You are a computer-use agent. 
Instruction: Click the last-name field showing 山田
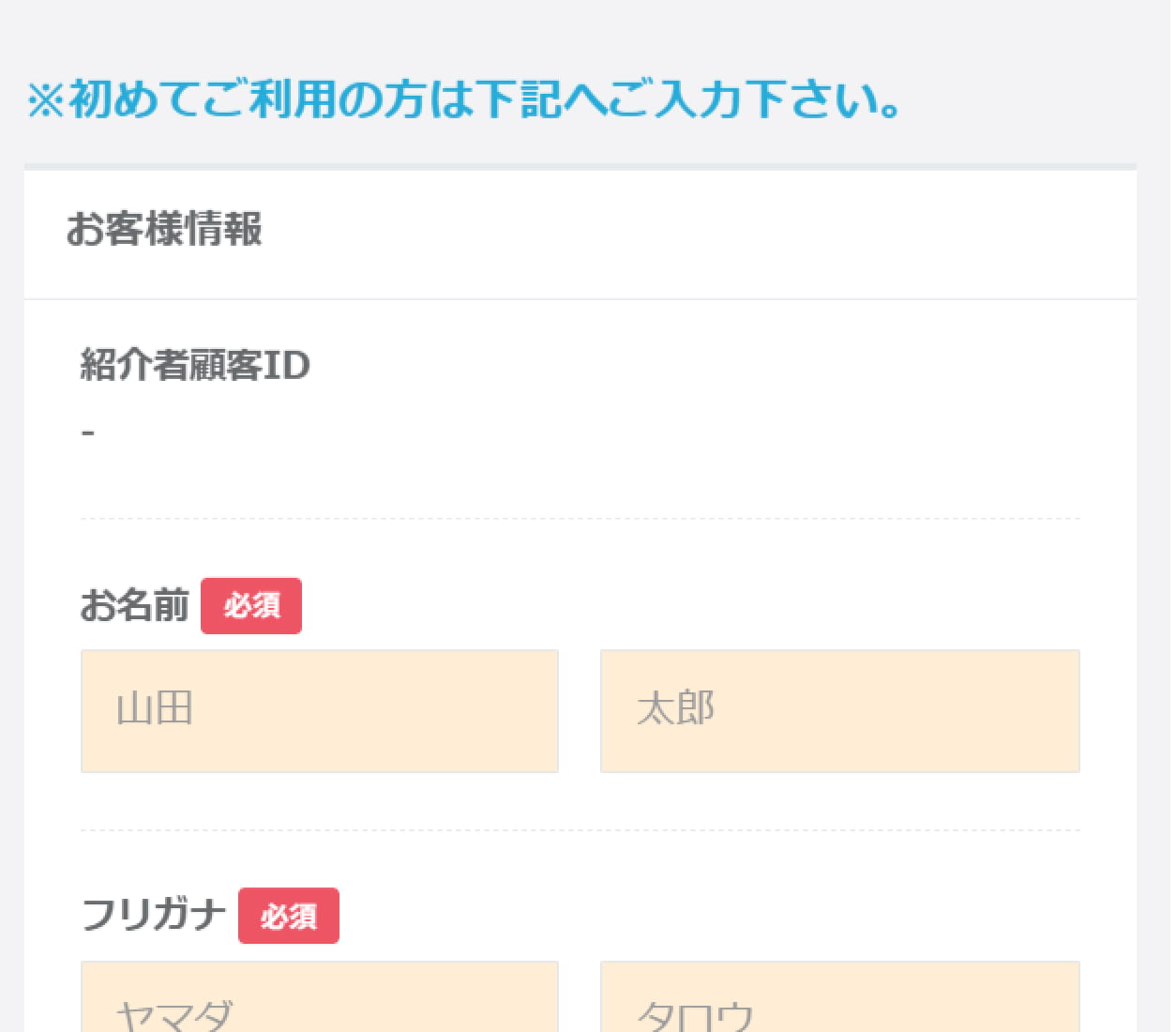319,710
